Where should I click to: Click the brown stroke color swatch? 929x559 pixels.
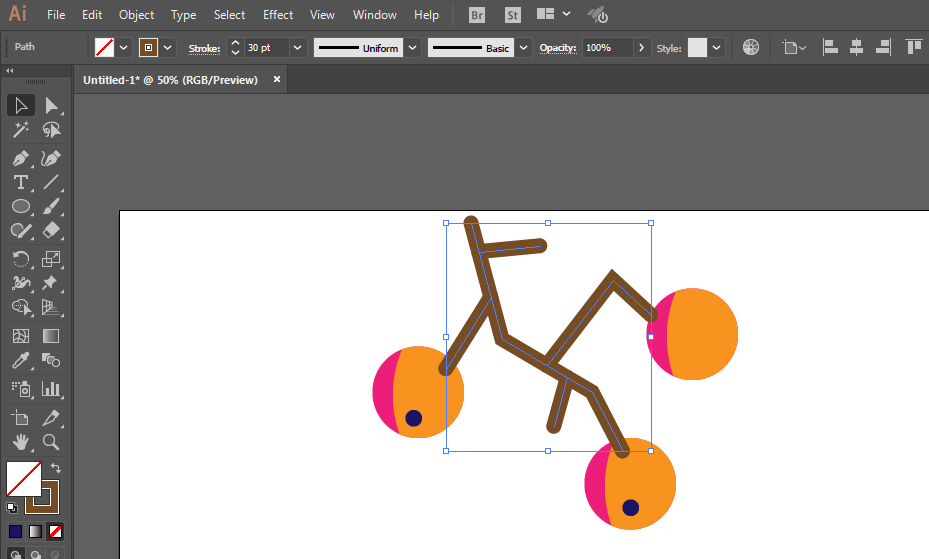click(148, 48)
